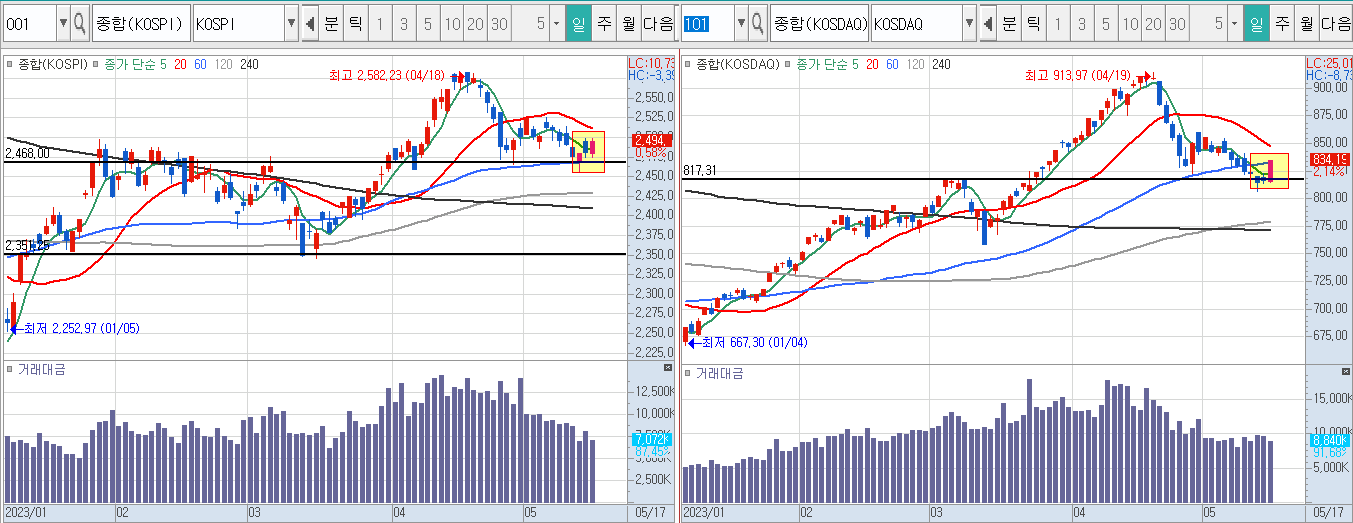Click 거래대금 label in KOSPI volume pane
1353x523 pixels.
[41, 370]
